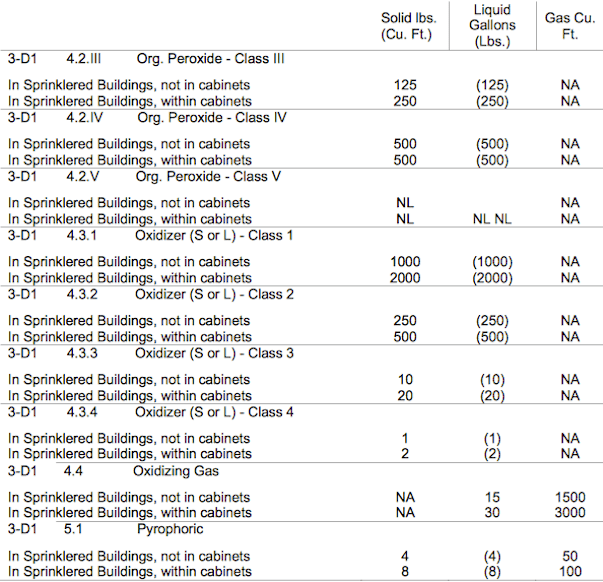Image resolution: width=603 pixels, height=582 pixels.
Task: Click liquid value (8) for Pyrophoric
Action: (x=492, y=572)
